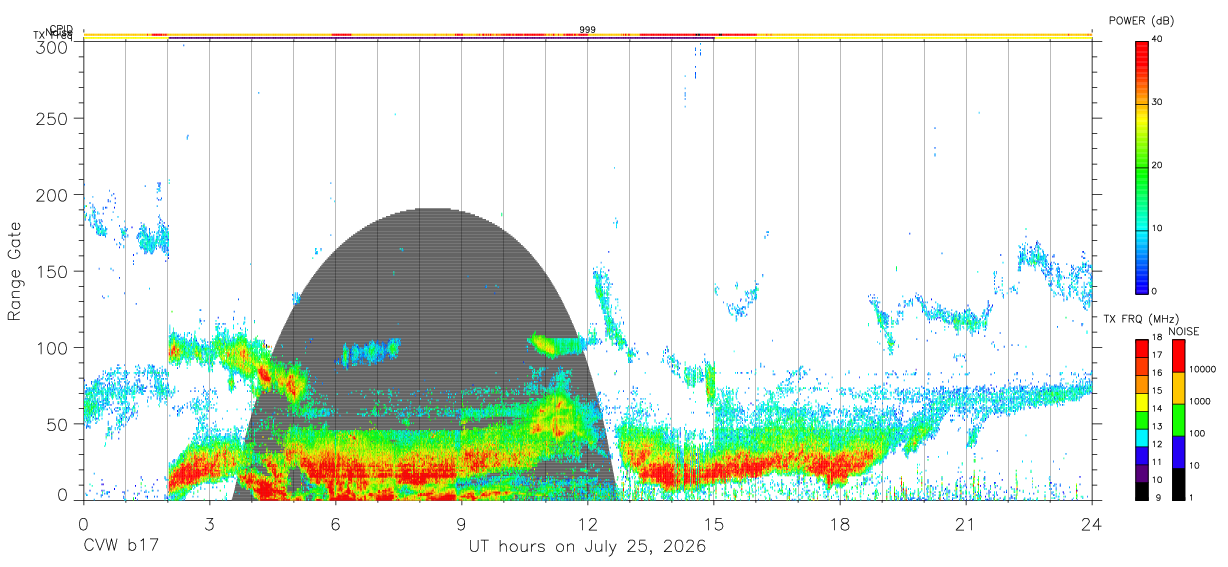Click the 12 tick on the UT hours axis

[587, 523]
